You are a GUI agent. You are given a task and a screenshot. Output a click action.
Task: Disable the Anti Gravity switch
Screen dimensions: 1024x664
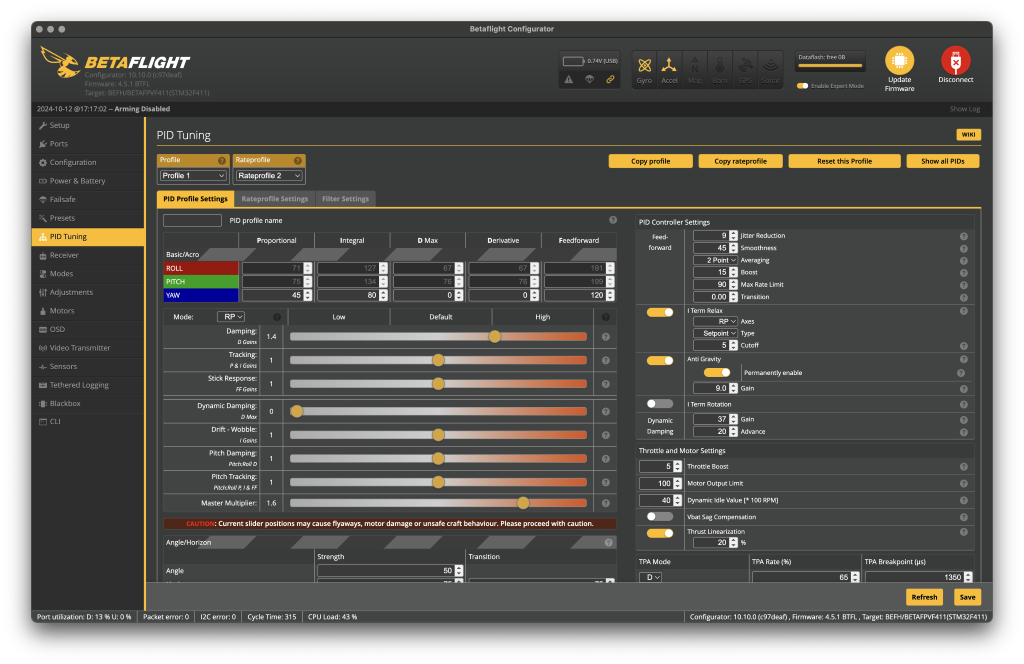click(x=659, y=360)
